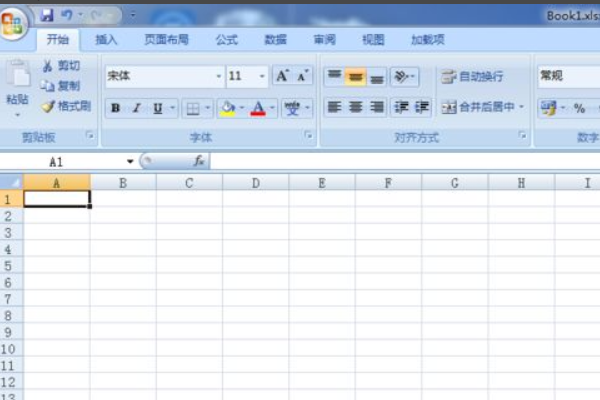Align text left
Screen dimensions: 600x400
click(x=334, y=107)
